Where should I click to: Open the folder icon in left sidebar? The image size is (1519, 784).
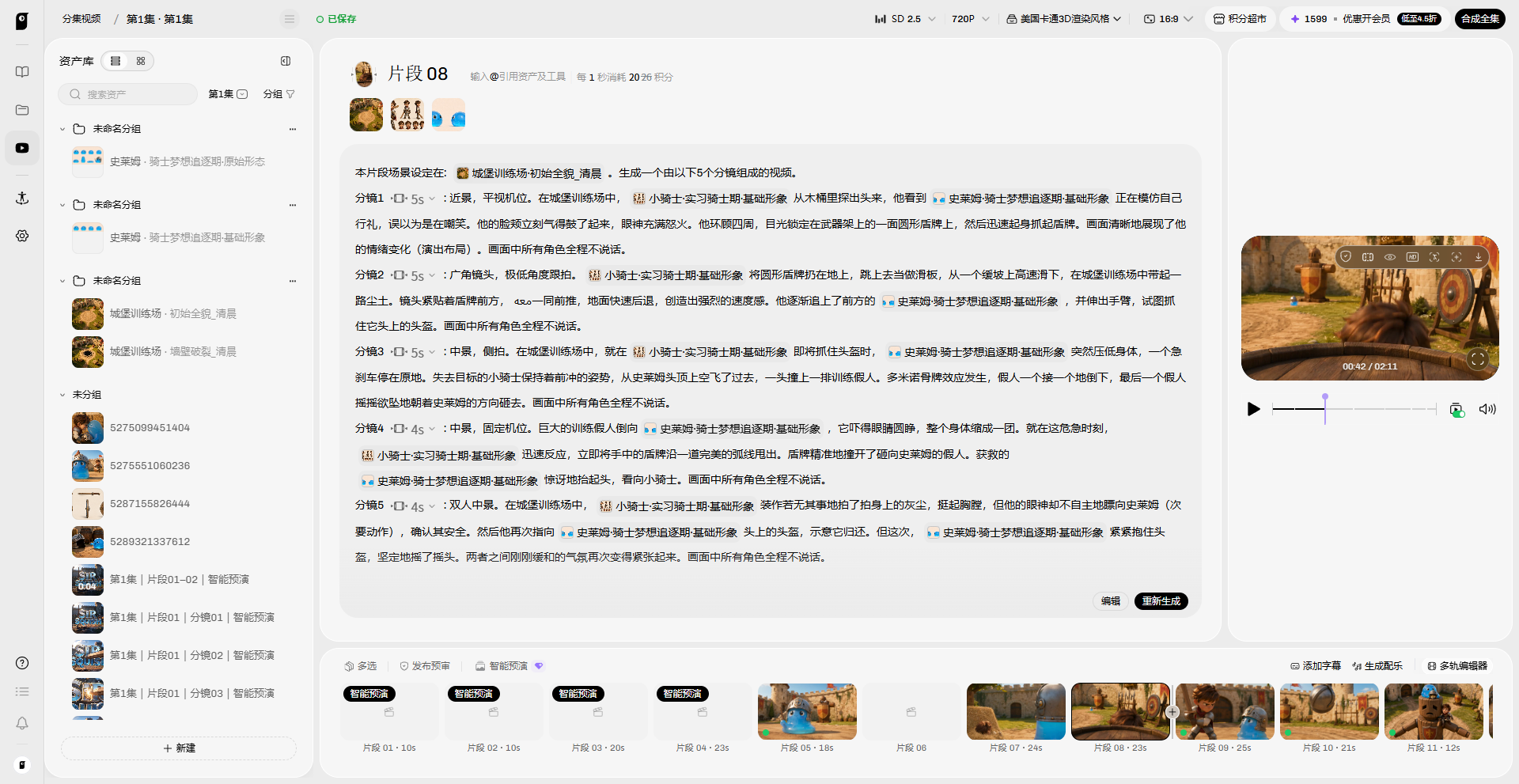click(x=22, y=110)
